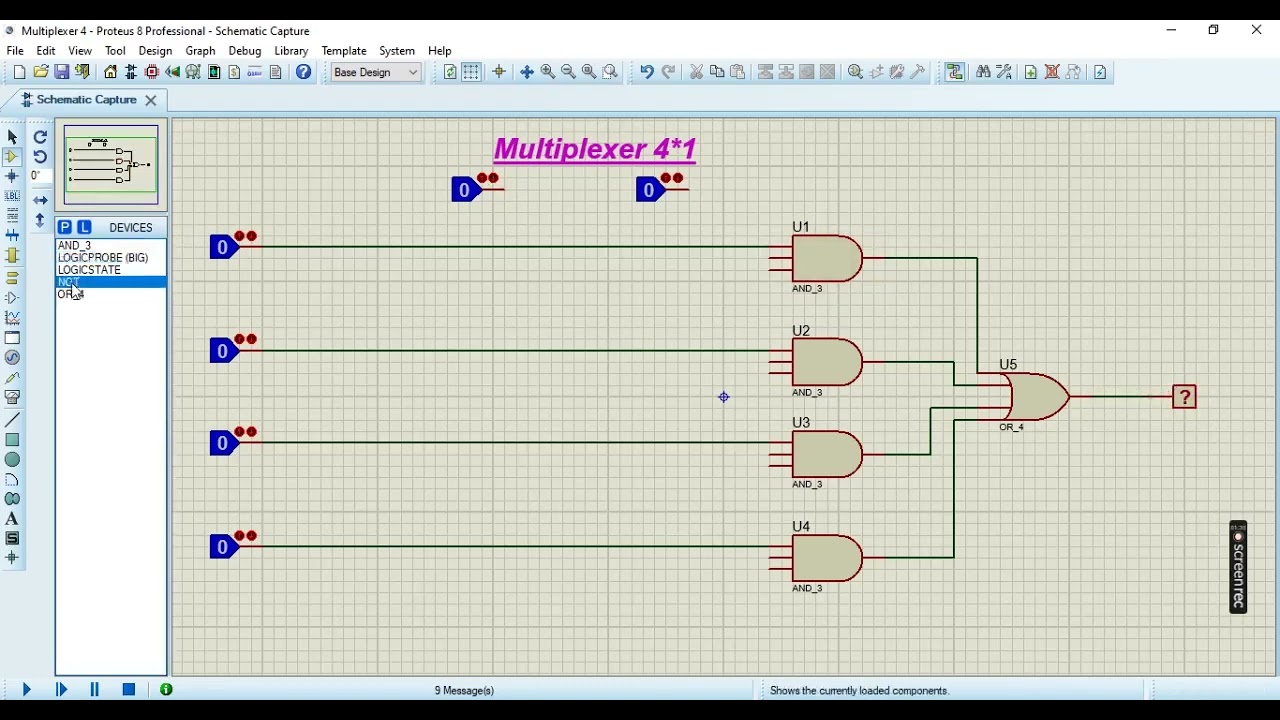Choose the 2D text tool
This screenshot has height=720, width=1280.
click(12, 519)
